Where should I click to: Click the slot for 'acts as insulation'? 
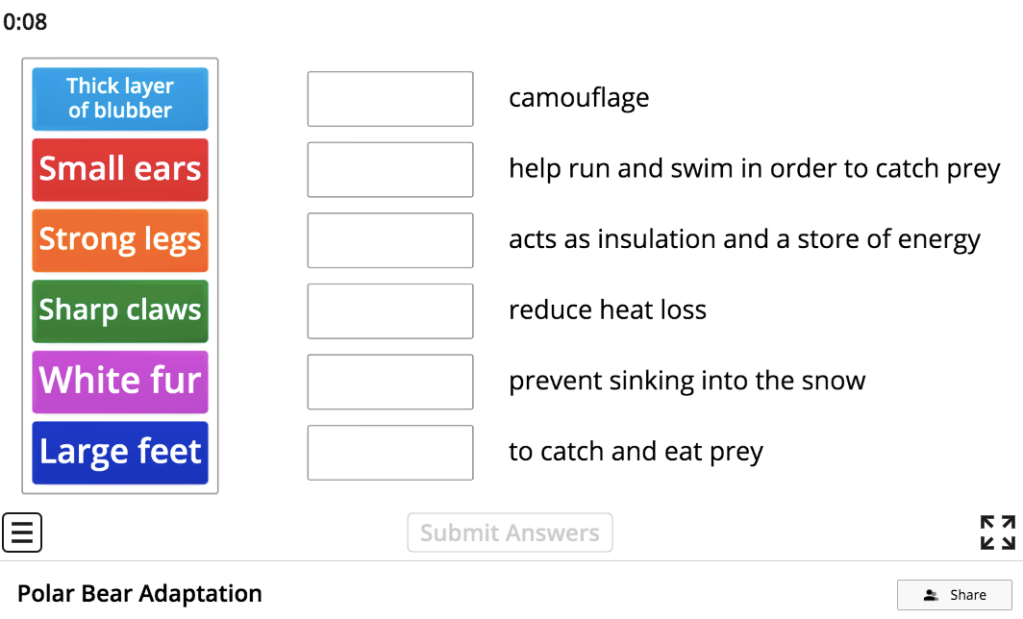point(390,240)
